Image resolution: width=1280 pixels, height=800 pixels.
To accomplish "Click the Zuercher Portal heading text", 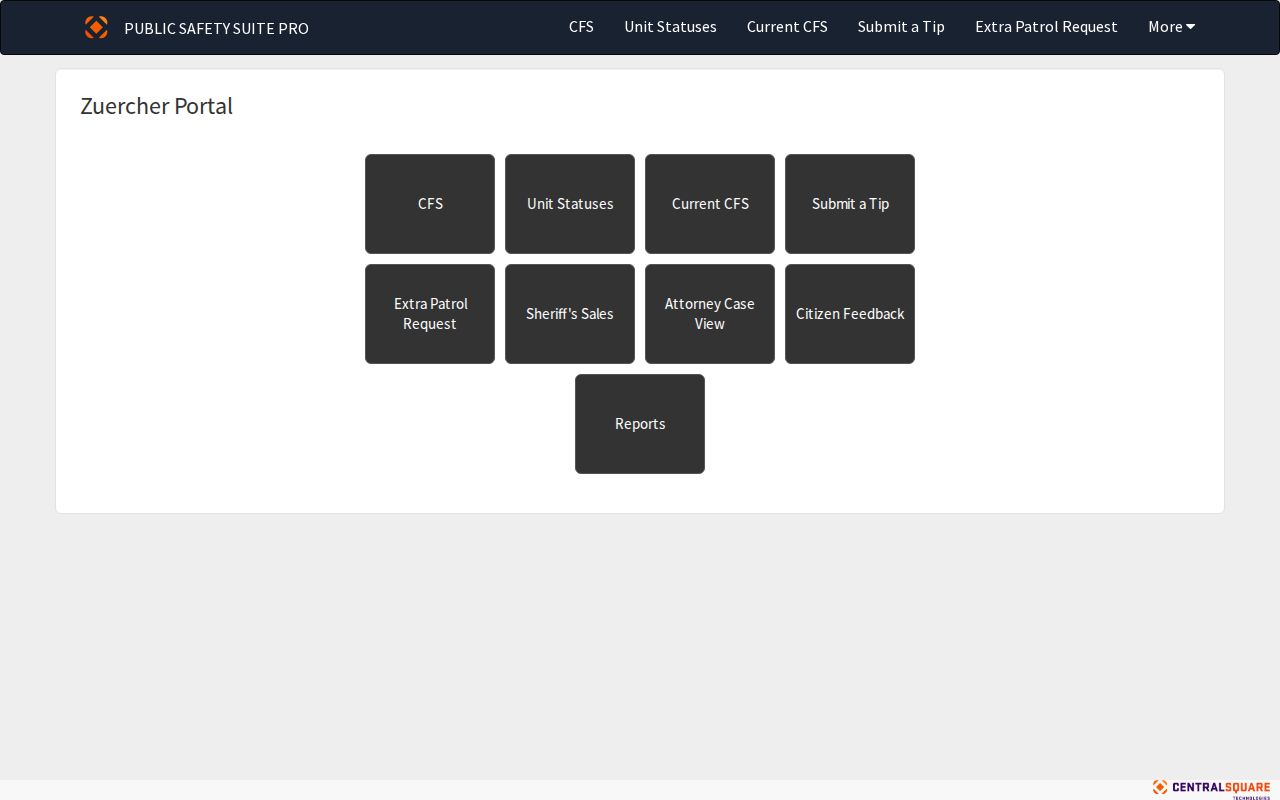I will pos(157,106).
